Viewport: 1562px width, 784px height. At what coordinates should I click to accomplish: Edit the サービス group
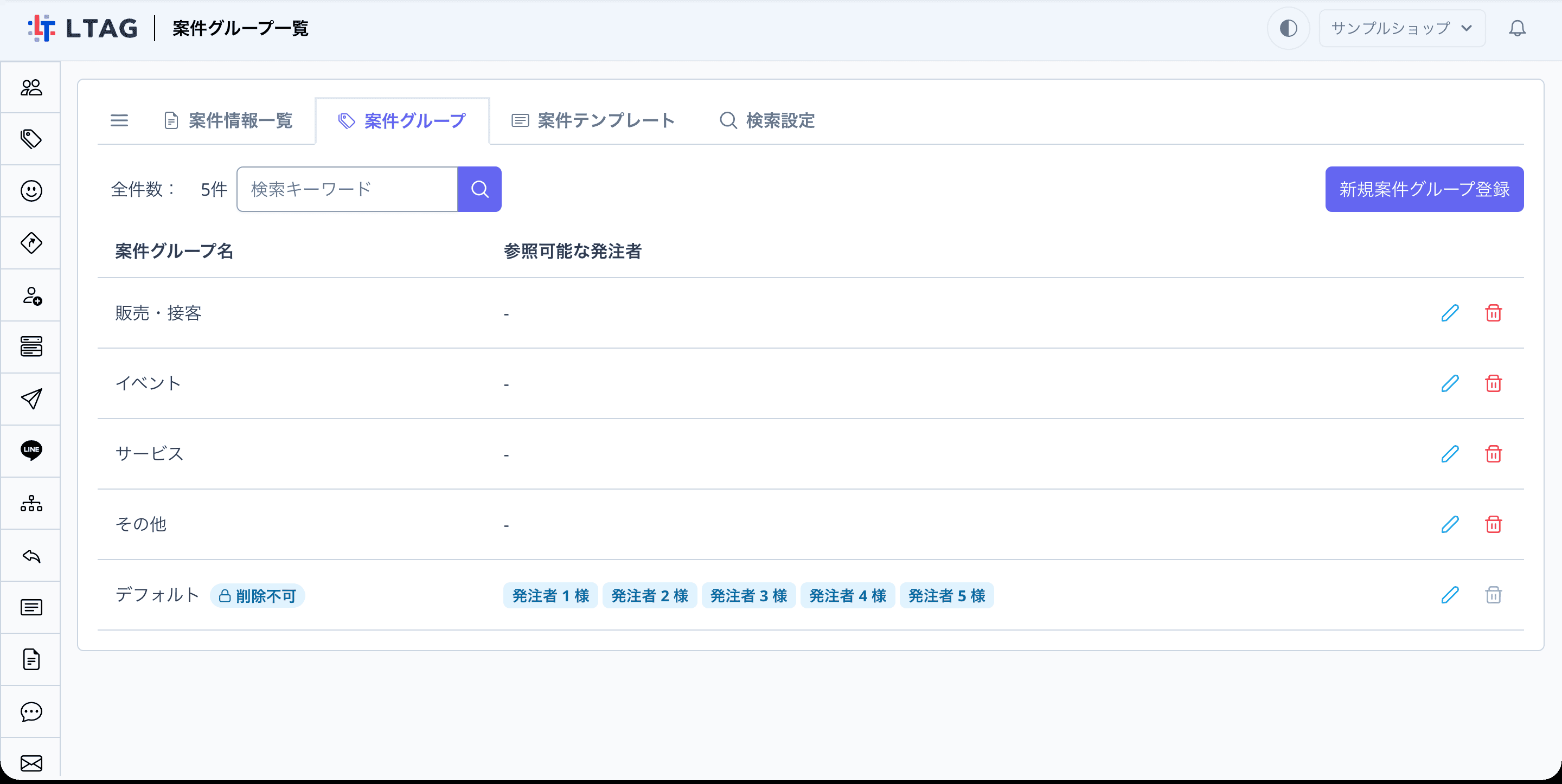coord(1450,454)
